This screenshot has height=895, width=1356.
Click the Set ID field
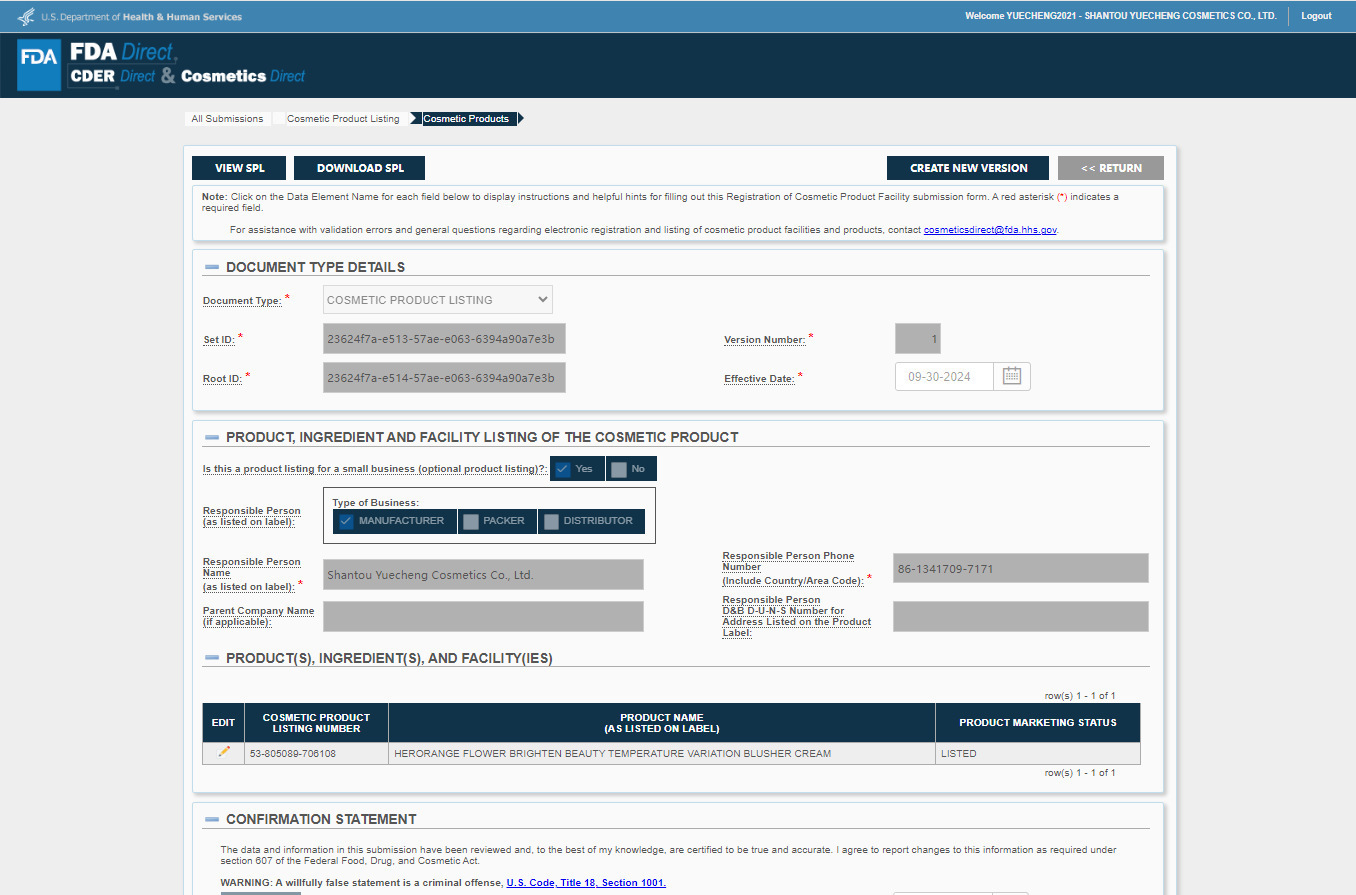tap(444, 338)
